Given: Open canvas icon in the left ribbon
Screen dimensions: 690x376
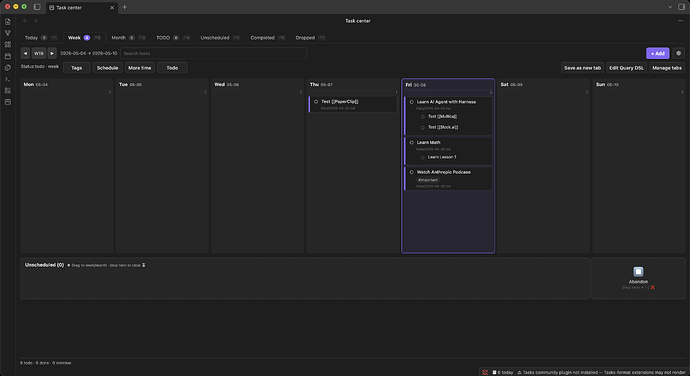Looking at the screenshot, I should [7, 44].
